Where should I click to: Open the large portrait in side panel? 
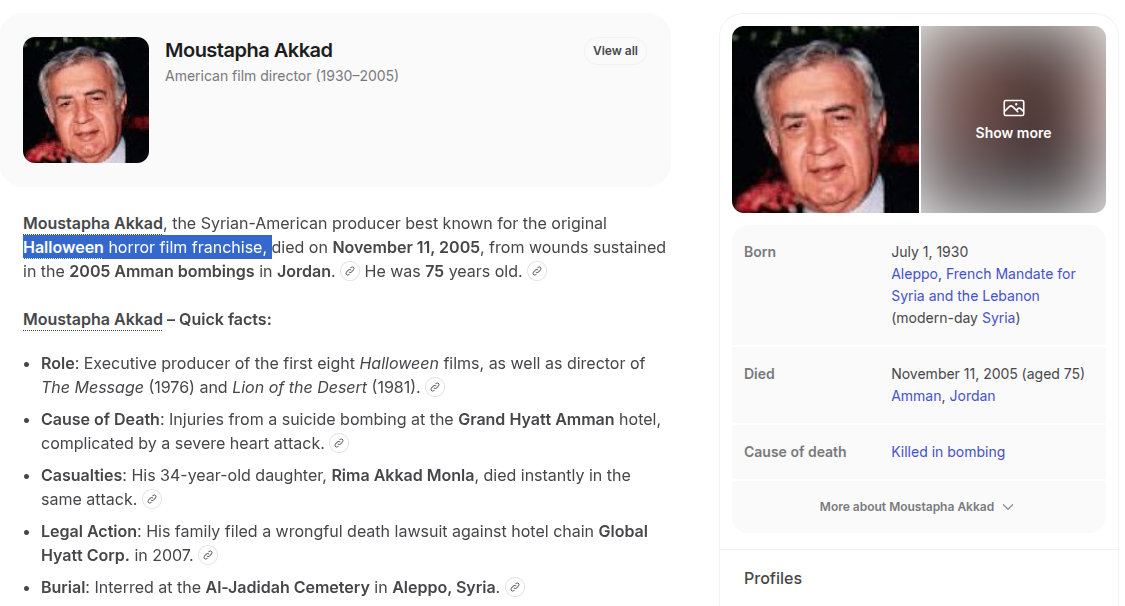825,120
